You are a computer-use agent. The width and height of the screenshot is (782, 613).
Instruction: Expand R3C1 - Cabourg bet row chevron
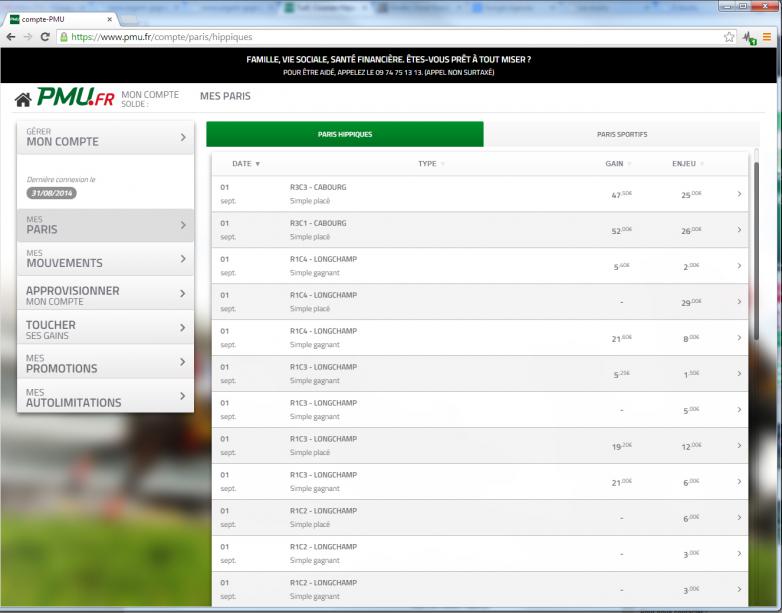(x=739, y=229)
